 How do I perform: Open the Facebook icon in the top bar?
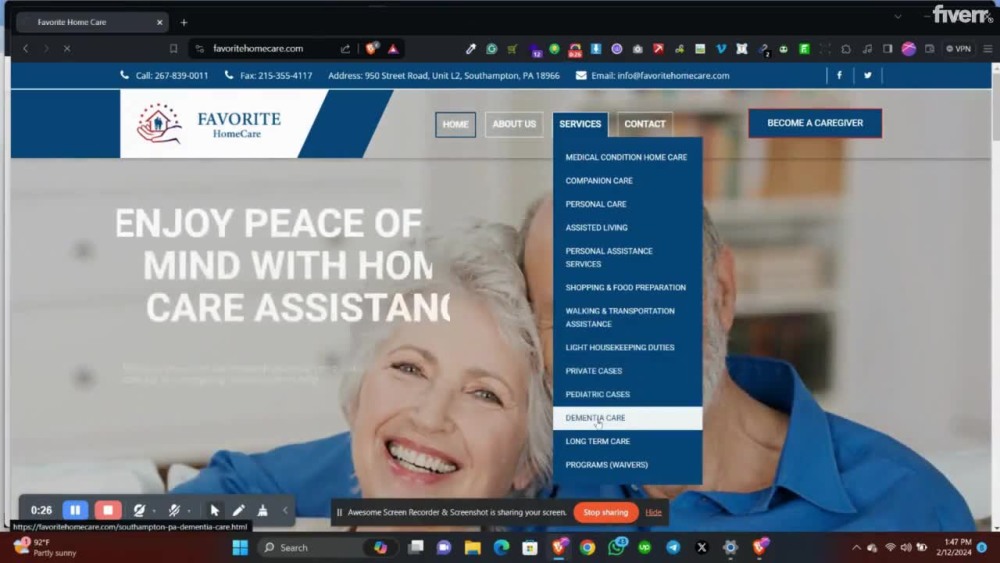[839, 75]
